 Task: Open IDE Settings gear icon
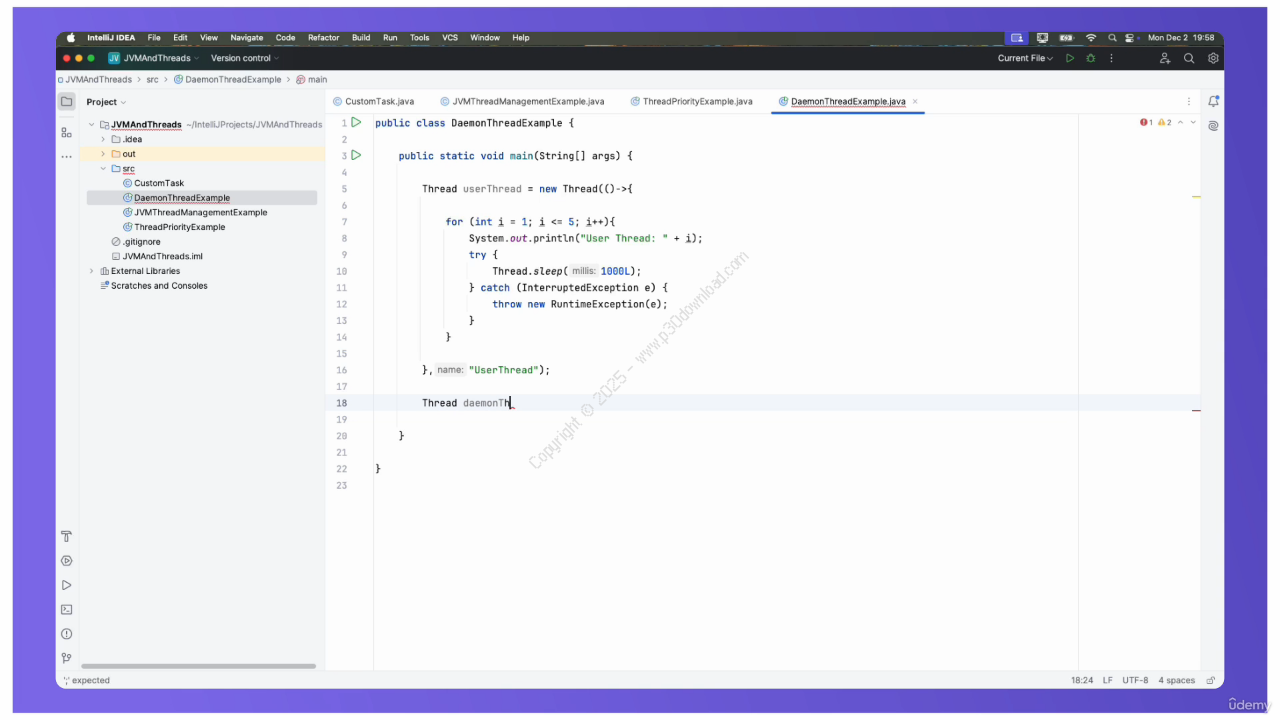1213,58
